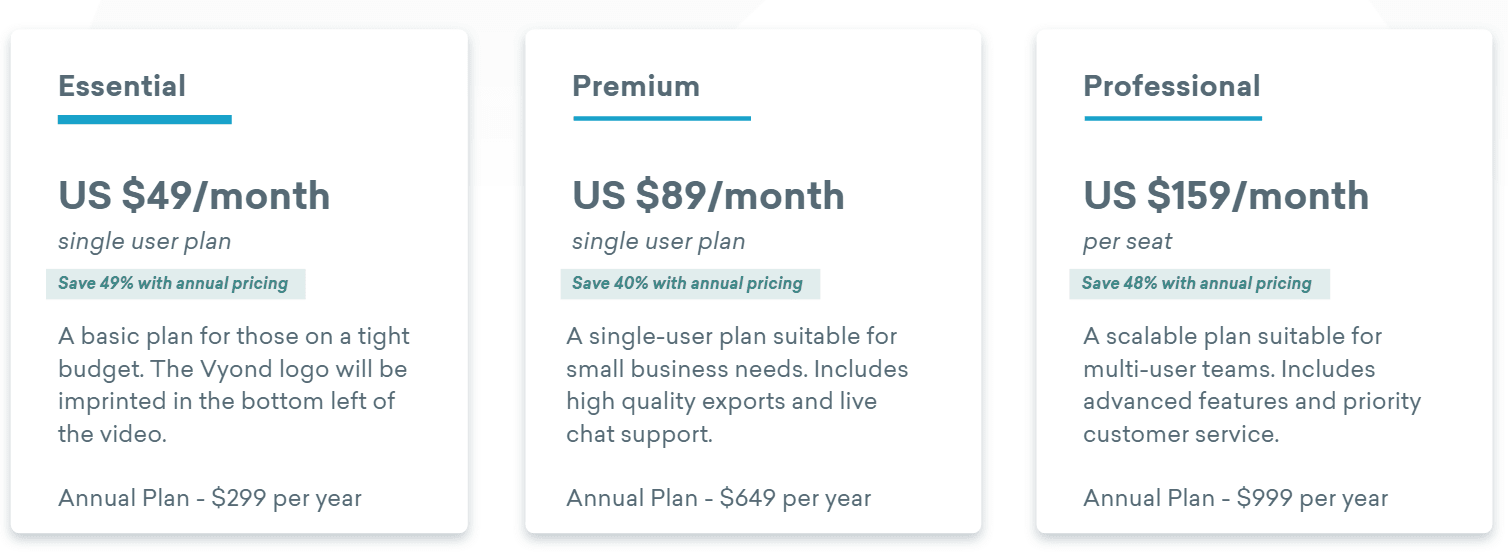Click the Essential plan heading
Image resolution: width=1508 pixels, height=552 pixels.
(x=122, y=86)
